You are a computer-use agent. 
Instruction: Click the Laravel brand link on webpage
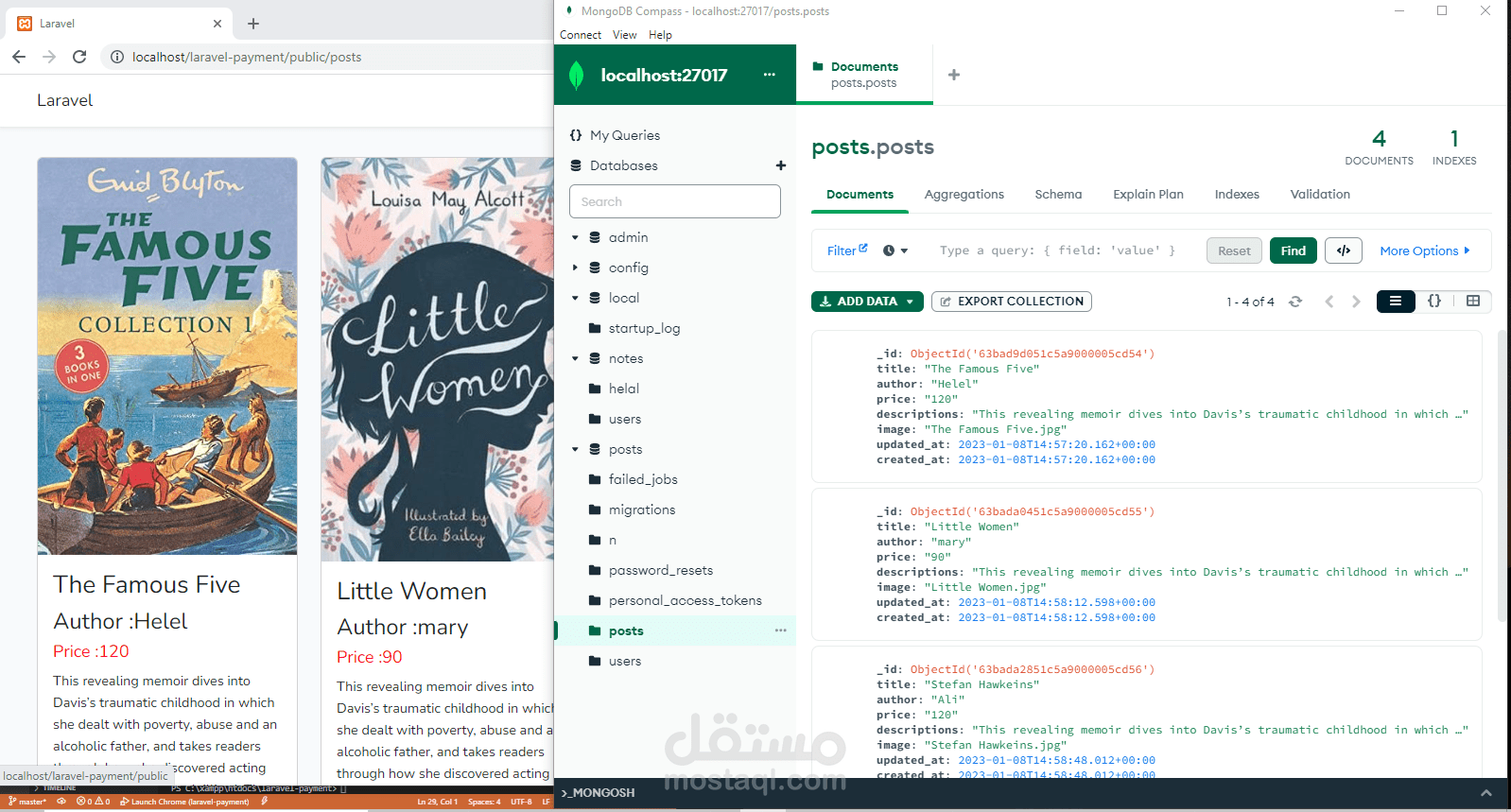click(x=65, y=100)
